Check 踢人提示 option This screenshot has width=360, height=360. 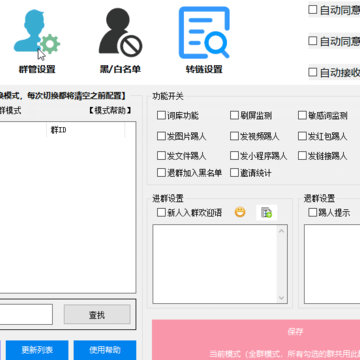pyautogui.click(x=313, y=213)
